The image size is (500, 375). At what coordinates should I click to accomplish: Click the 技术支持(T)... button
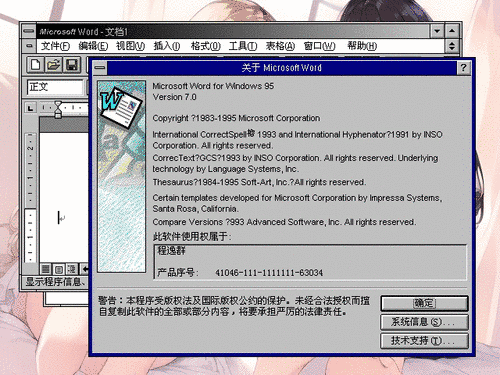424,341
